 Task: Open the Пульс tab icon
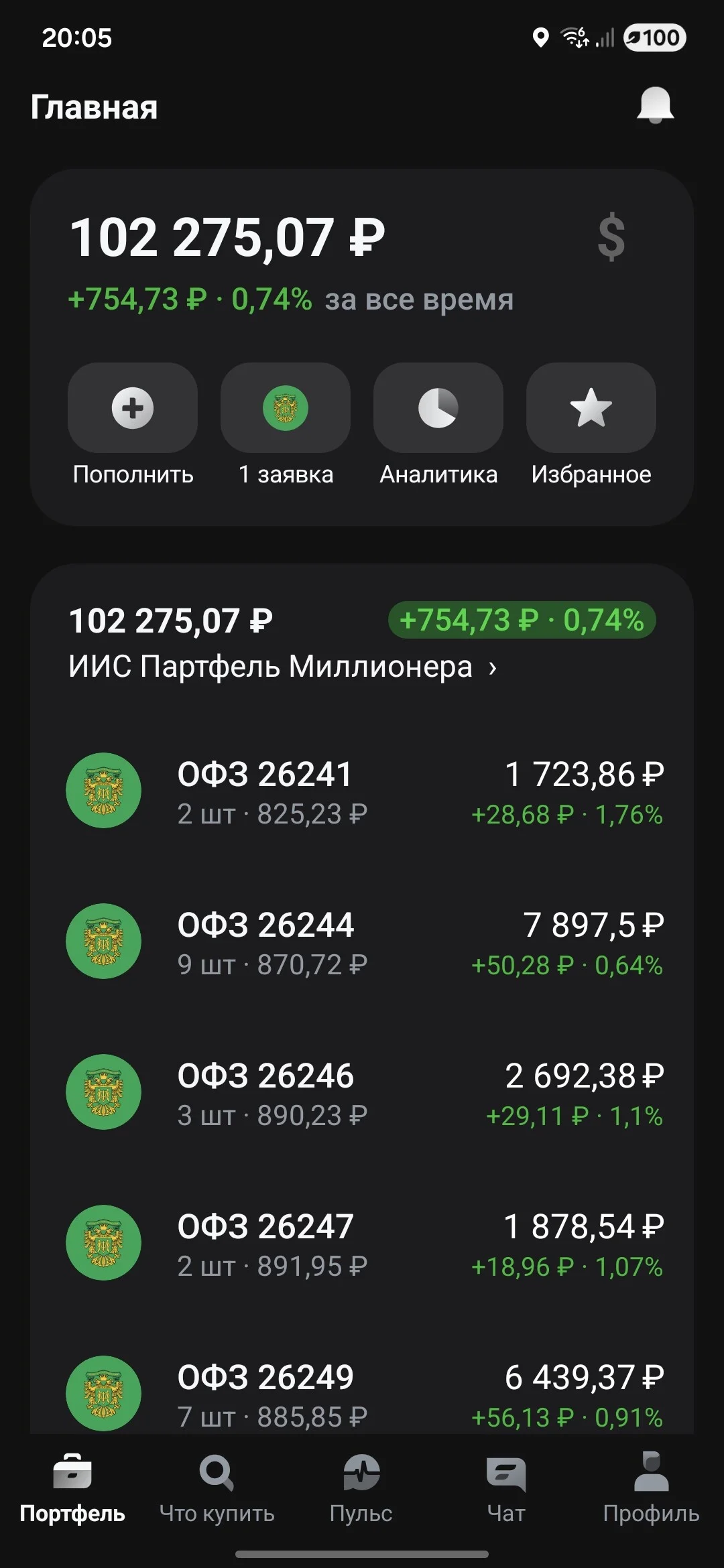pos(362,1474)
